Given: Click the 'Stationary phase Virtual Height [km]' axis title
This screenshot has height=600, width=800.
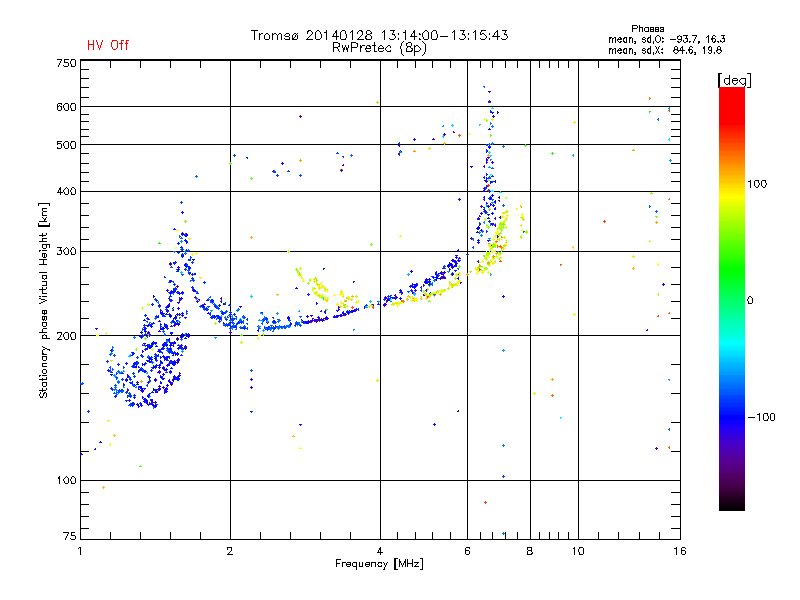Looking at the screenshot, I should [x=44, y=300].
